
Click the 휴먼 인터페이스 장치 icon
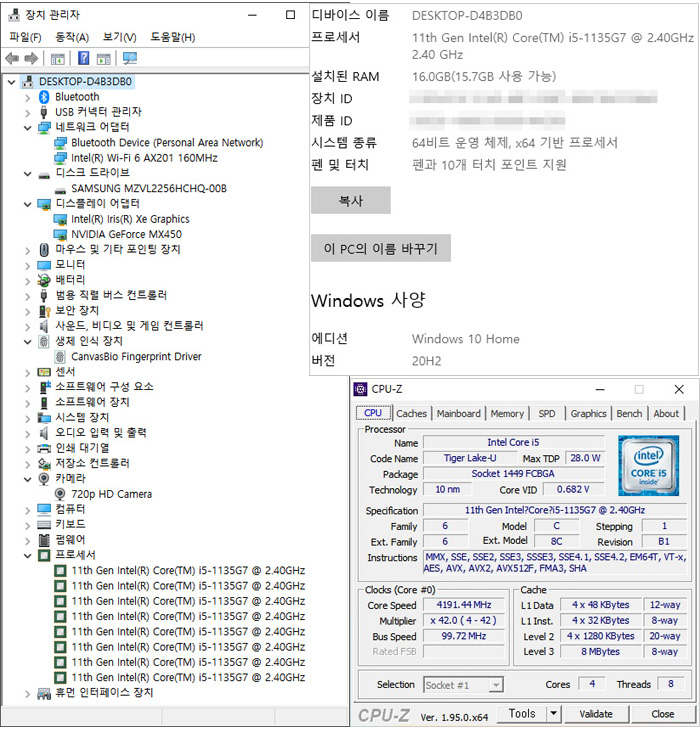pyautogui.click(x=44, y=693)
